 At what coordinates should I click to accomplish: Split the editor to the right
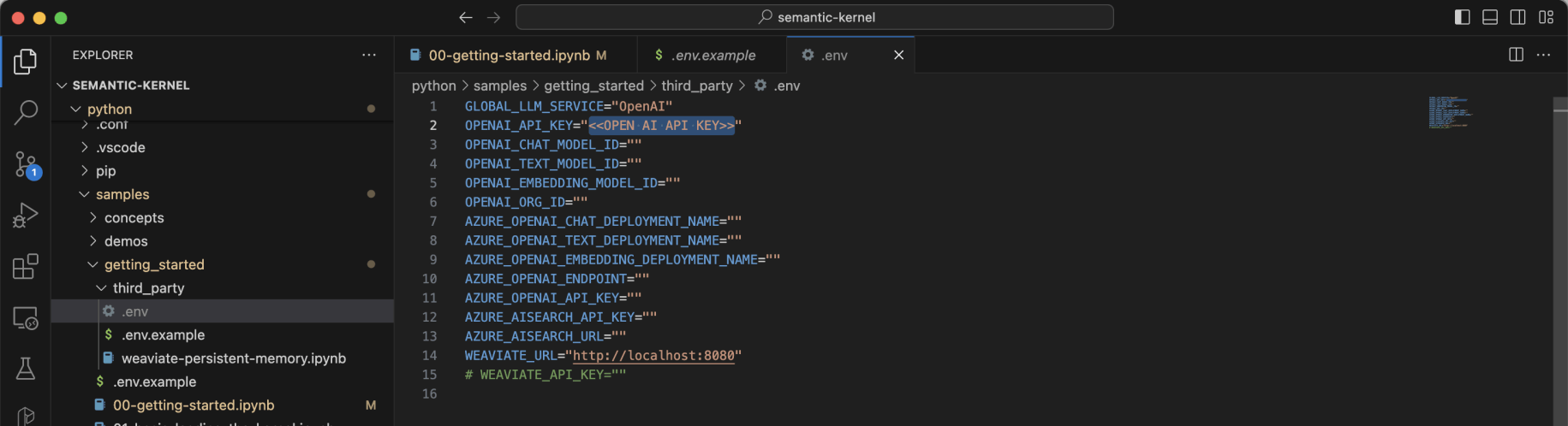[1516, 55]
